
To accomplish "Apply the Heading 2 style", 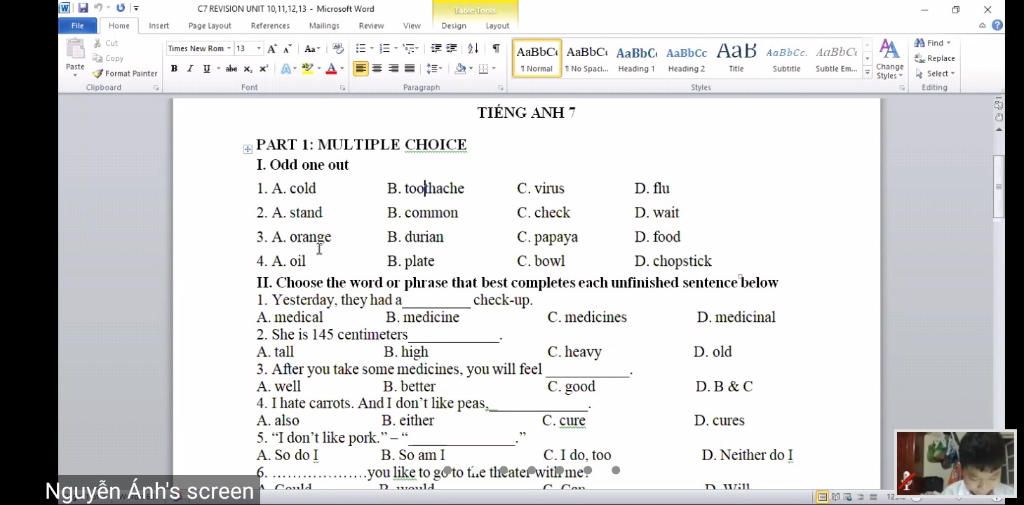I will (686, 58).
